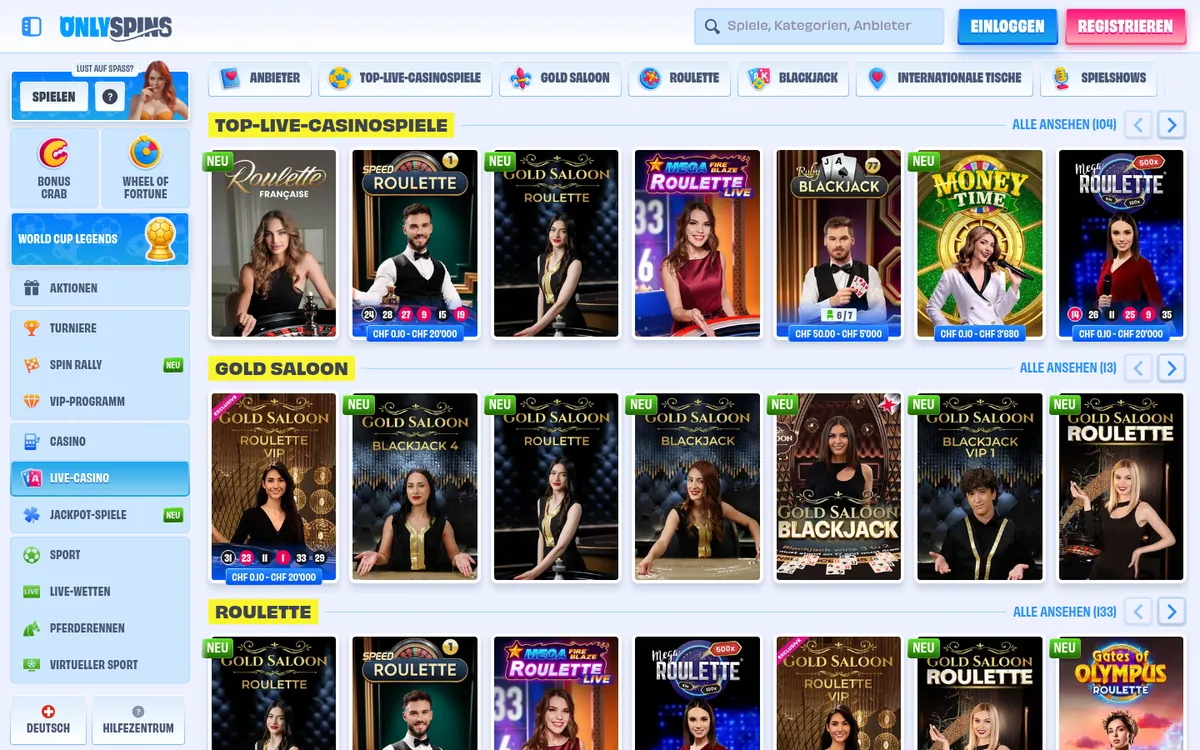
Task: Open Gold Saloon Roulette in Top-Live-Casinospiele row
Action: pyautogui.click(x=556, y=244)
